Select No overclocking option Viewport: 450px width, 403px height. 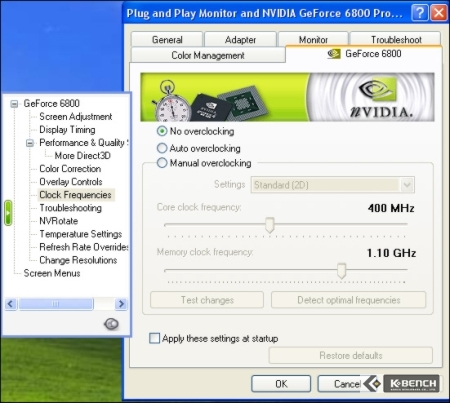click(162, 131)
